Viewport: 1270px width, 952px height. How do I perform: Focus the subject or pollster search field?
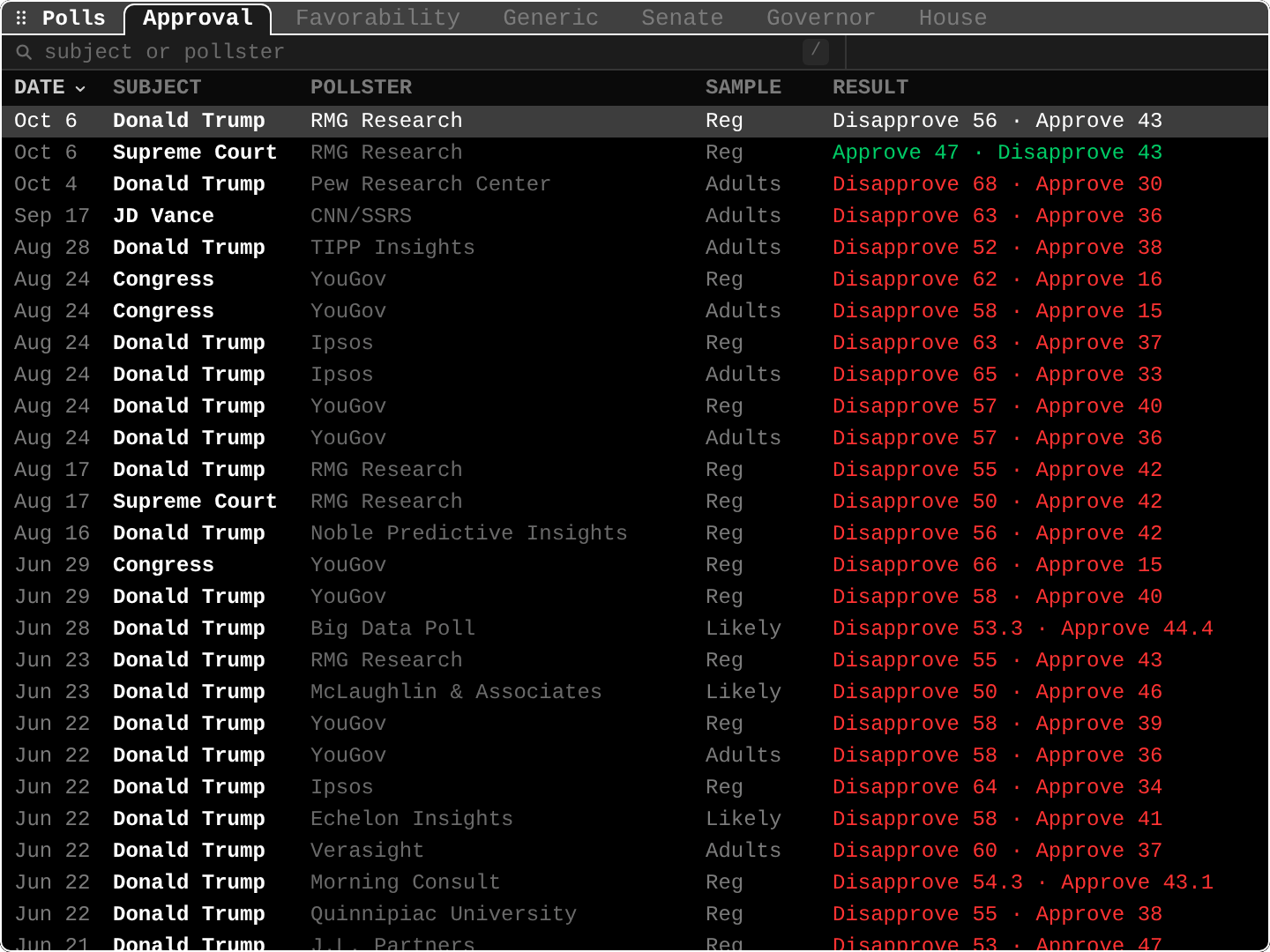[x=423, y=52]
